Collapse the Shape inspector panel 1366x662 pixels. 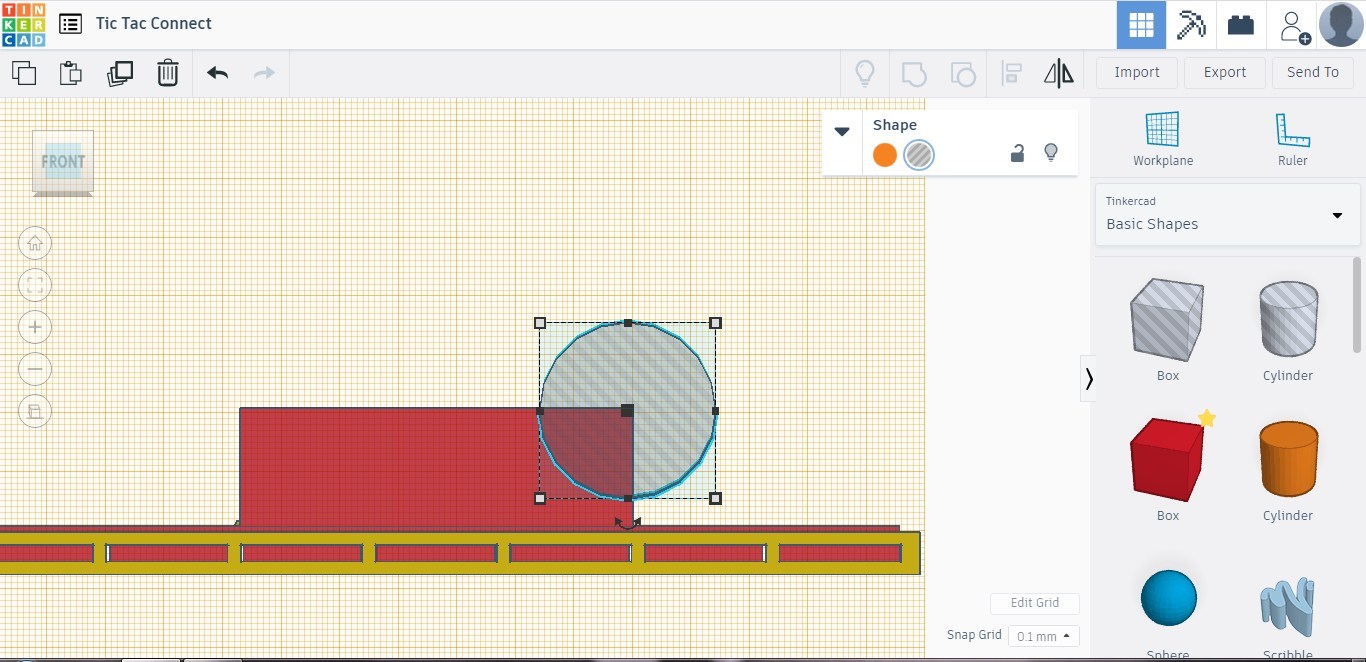click(842, 132)
